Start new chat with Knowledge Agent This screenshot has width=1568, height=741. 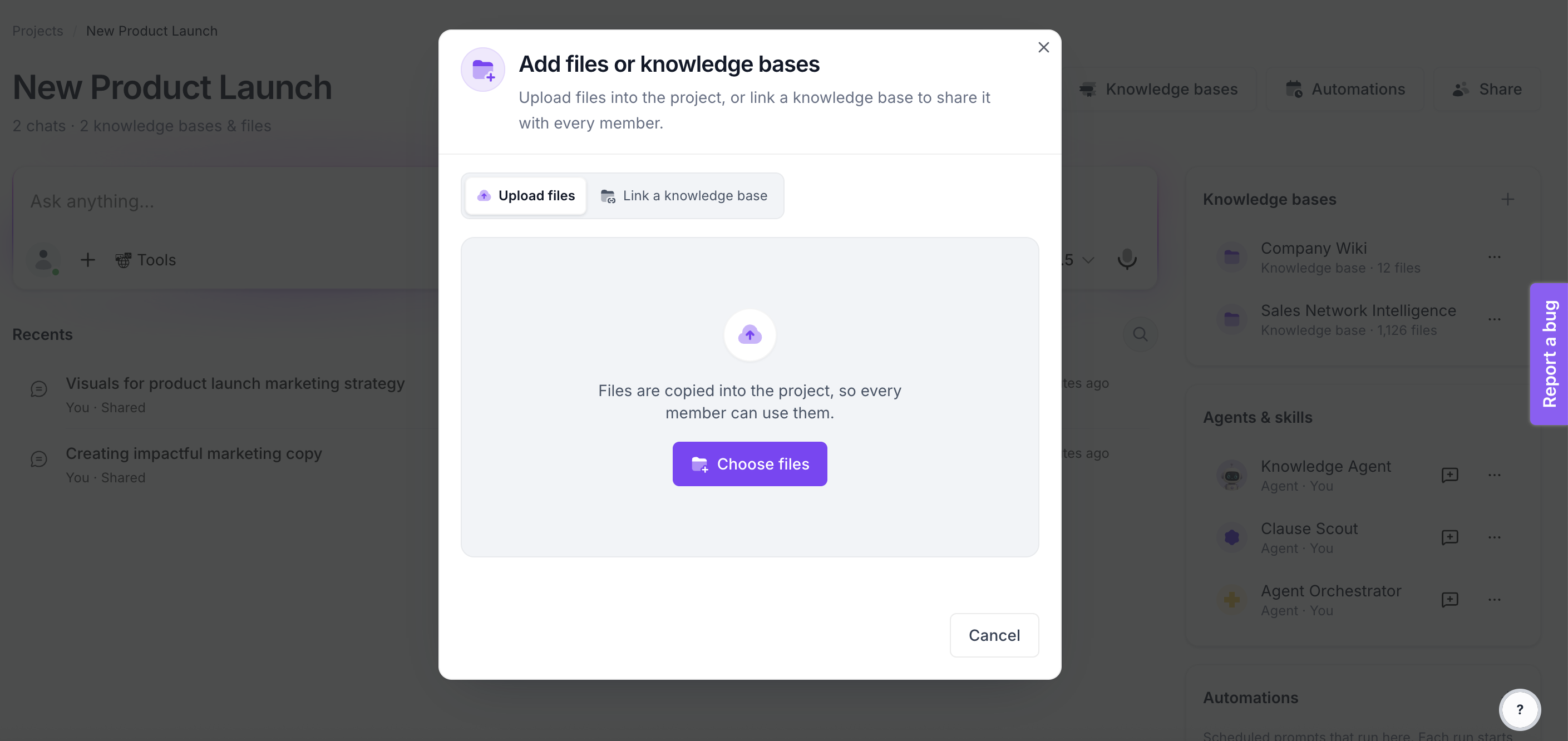point(1449,475)
